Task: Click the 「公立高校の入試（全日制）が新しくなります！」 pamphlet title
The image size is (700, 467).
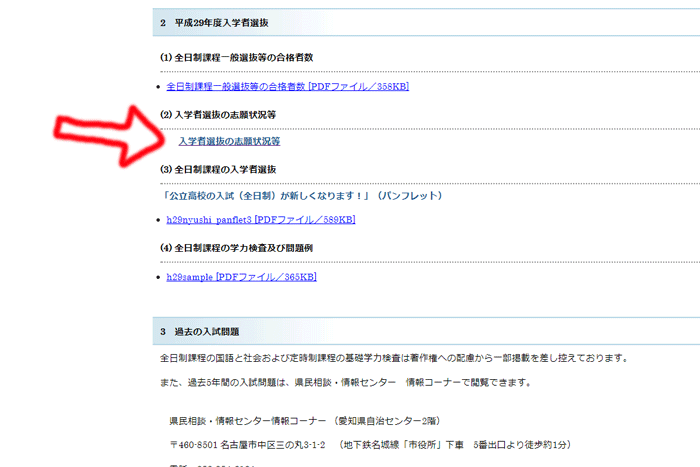Action: point(302,195)
